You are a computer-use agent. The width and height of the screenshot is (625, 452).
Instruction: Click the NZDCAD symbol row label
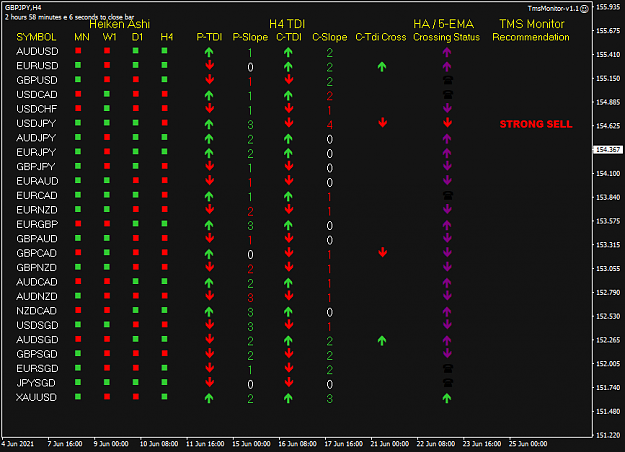pos(36,311)
